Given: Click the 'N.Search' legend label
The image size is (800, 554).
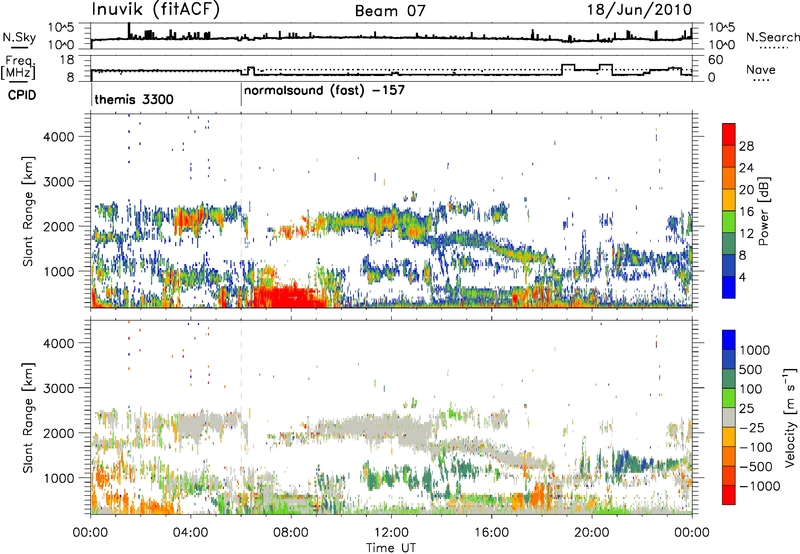Looking at the screenshot, I should click(x=772, y=37).
